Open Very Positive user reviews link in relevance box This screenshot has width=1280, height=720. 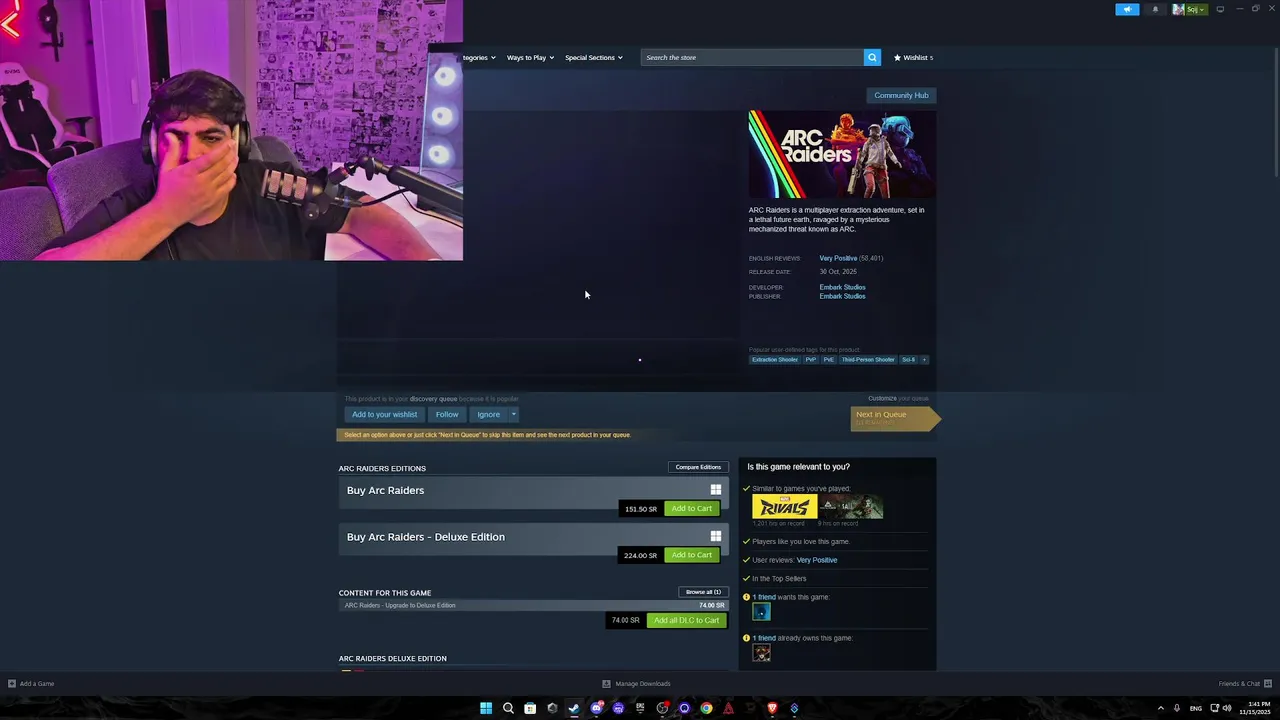point(817,560)
